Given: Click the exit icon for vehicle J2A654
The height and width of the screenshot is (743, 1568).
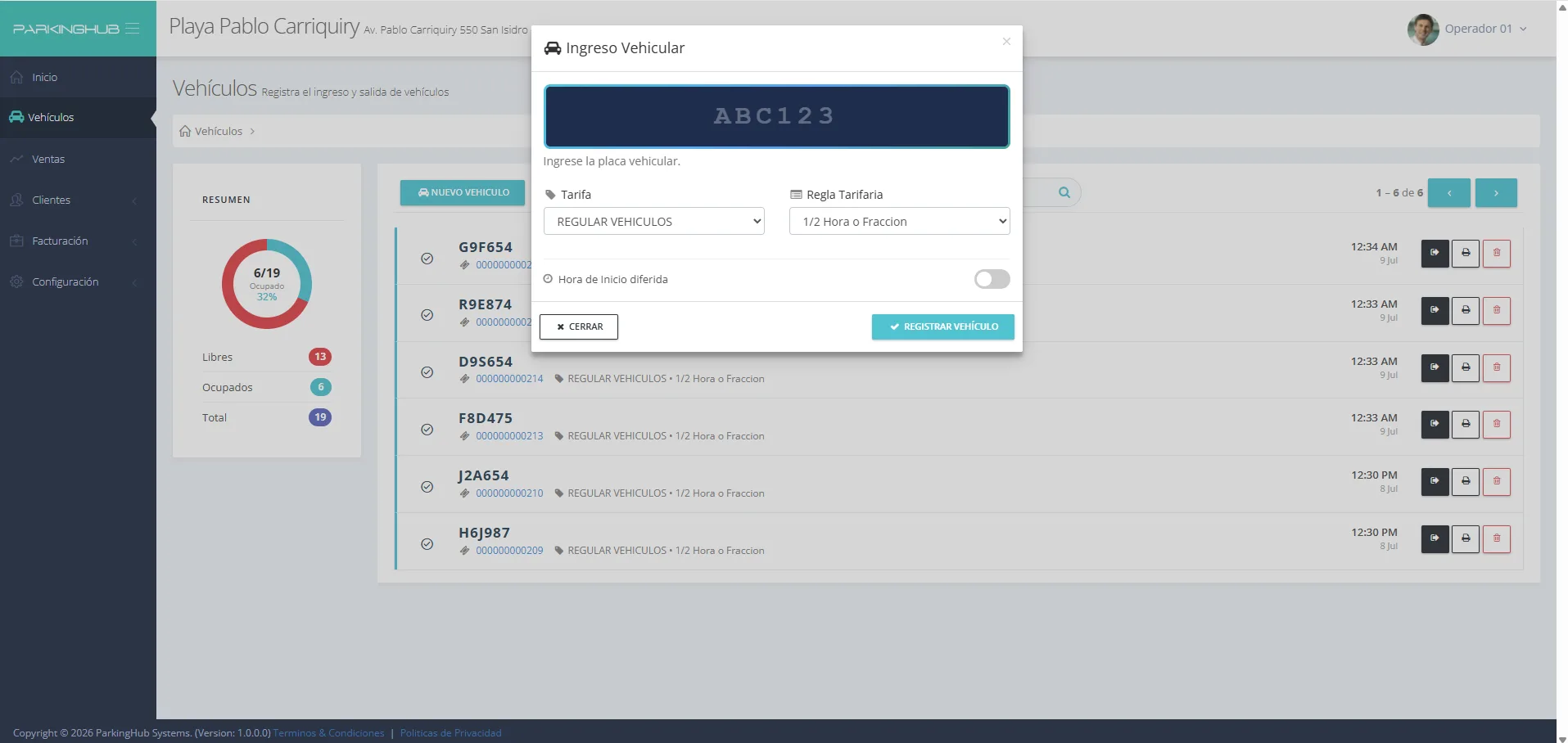Looking at the screenshot, I should 1435,481.
